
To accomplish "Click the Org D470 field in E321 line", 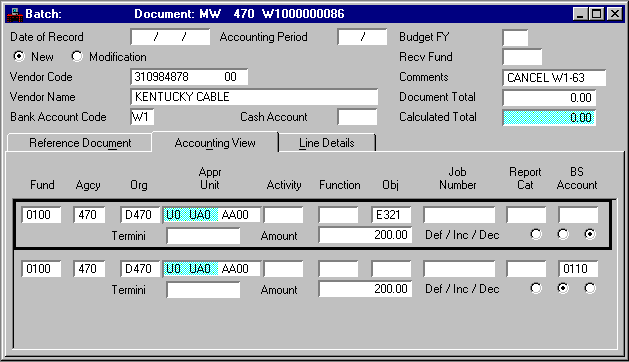I will (140, 215).
